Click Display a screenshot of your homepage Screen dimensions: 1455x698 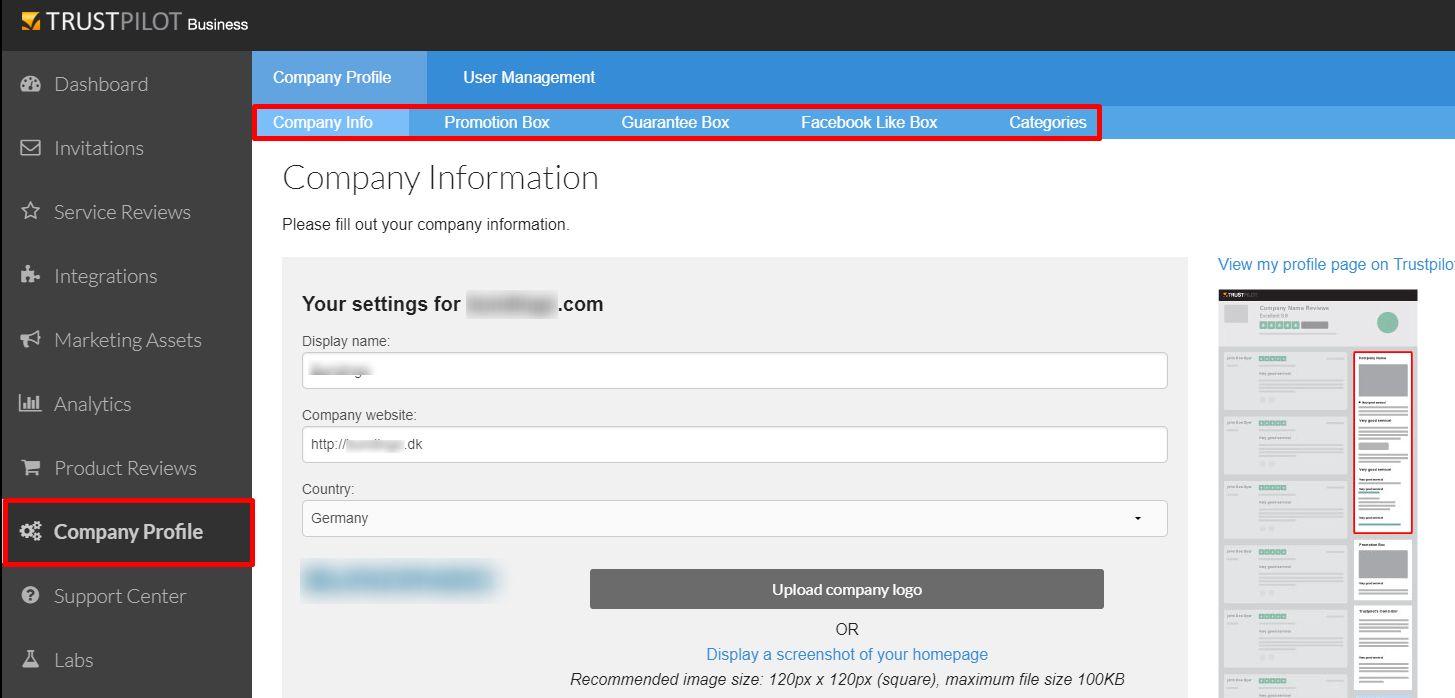coord(847,654)
